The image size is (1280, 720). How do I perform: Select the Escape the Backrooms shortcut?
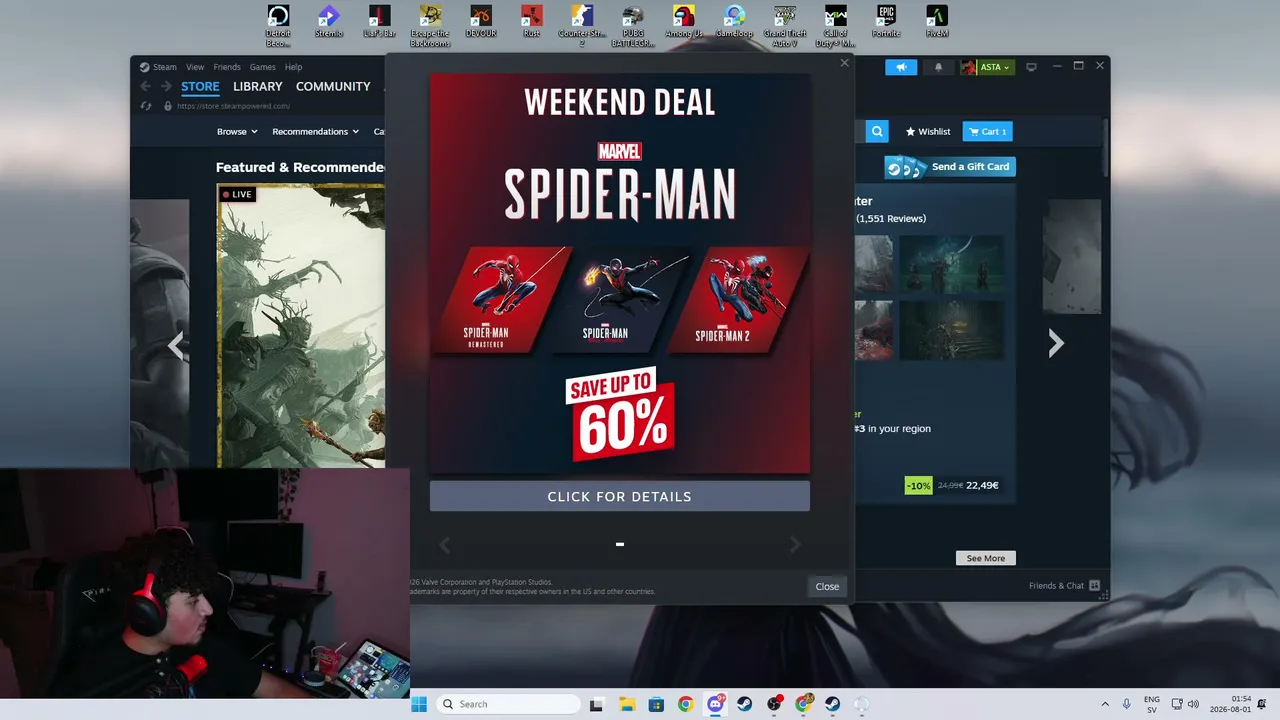click(430, 26)
